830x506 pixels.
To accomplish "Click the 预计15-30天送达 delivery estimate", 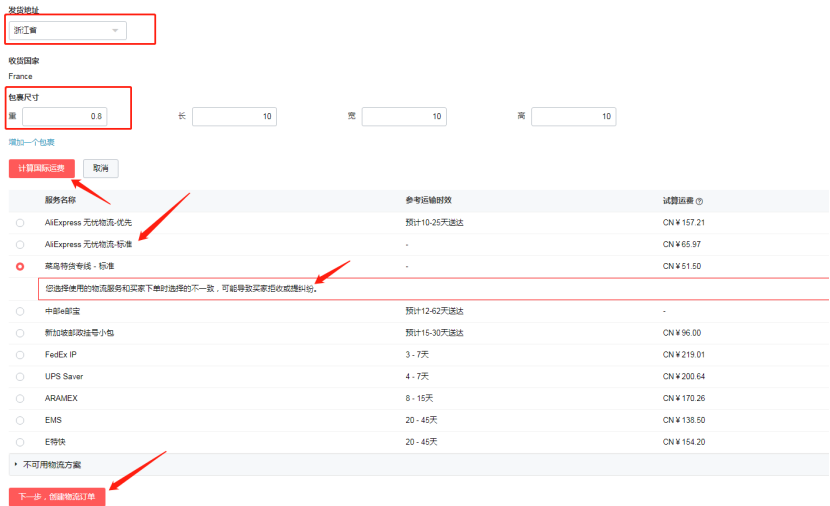I will click(x=435, y=333).
